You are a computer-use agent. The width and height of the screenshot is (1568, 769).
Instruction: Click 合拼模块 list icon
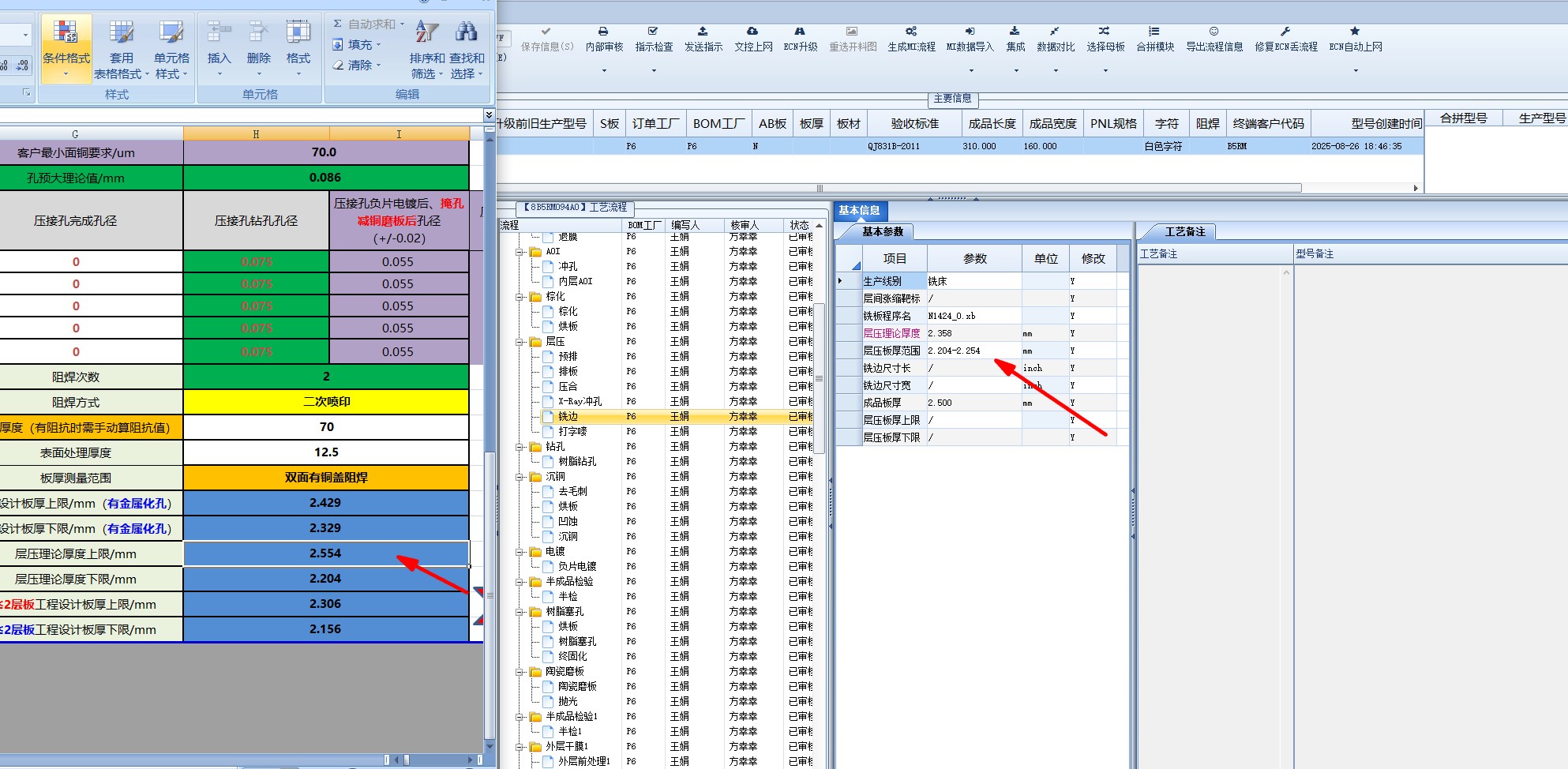click(1154, 32)
